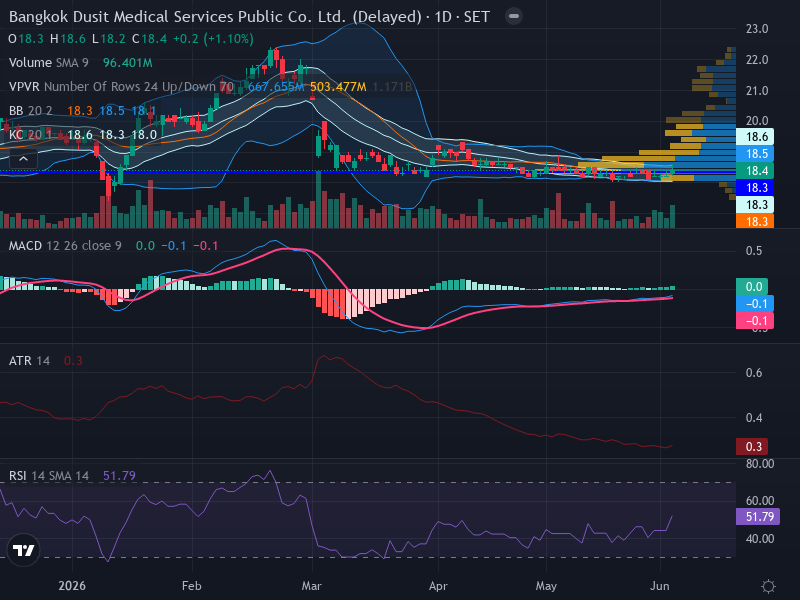Select the BB 20 2 indicator legend
Viewport: 800px width, 600px height.
coord(31,111)
